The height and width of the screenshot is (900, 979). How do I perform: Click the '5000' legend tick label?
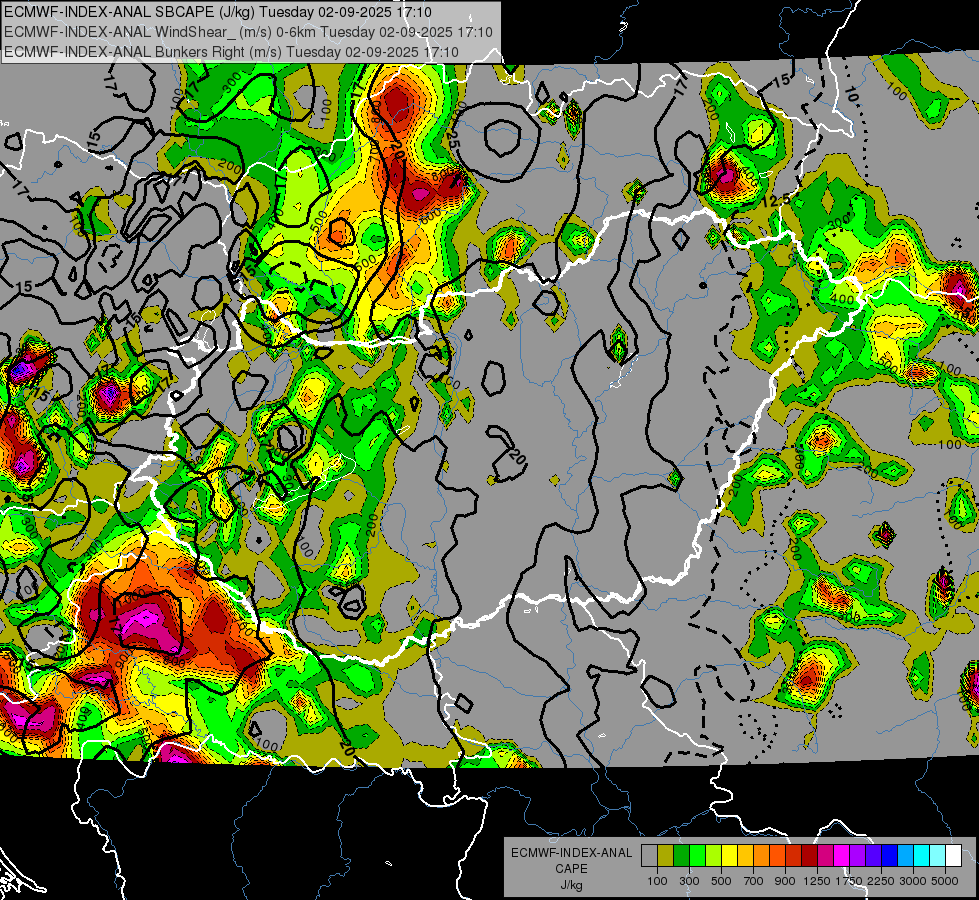[945, 881]
